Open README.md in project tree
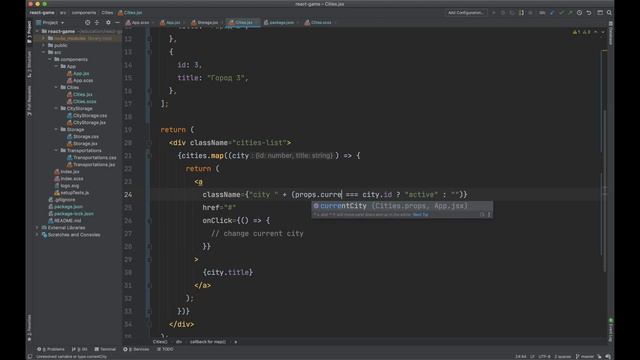This screenshot has height=360, width=640. (65, 220)
